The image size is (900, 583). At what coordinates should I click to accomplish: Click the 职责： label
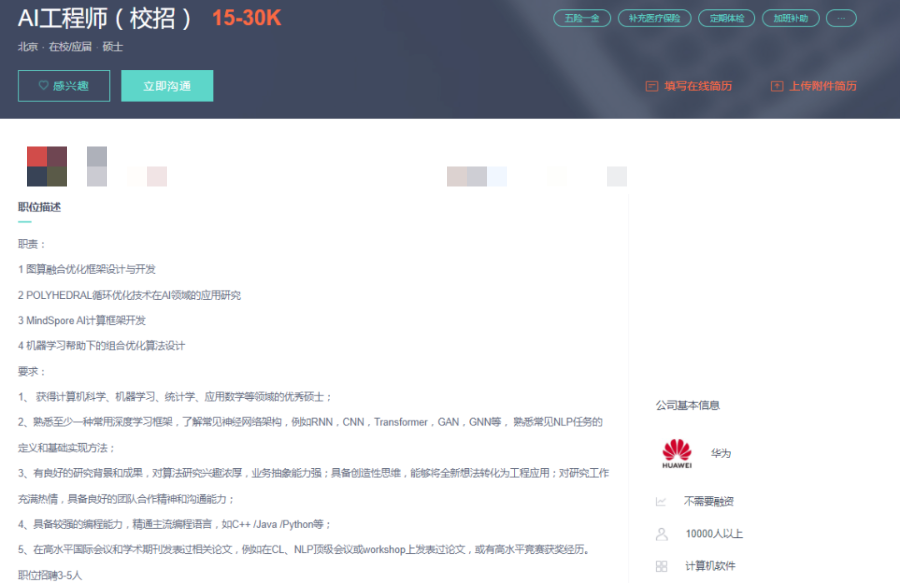pos(32,244)
